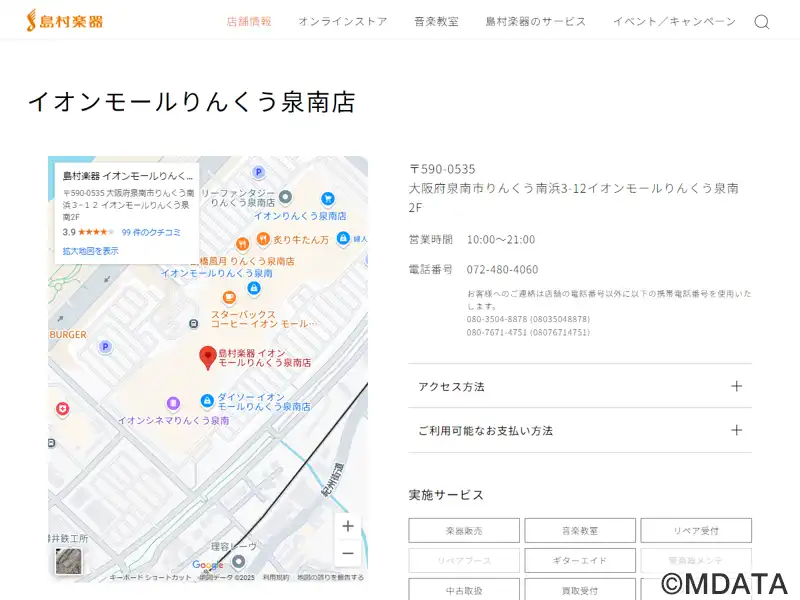Zoom out on the map

click(x=348, y=553)
